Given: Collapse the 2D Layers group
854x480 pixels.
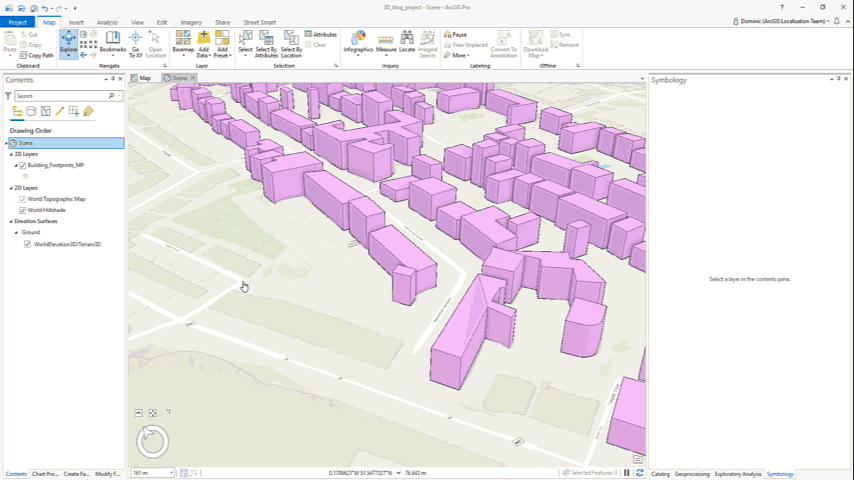Looking at the screenshot, I should pyautogui.click(x=11, y=188).
